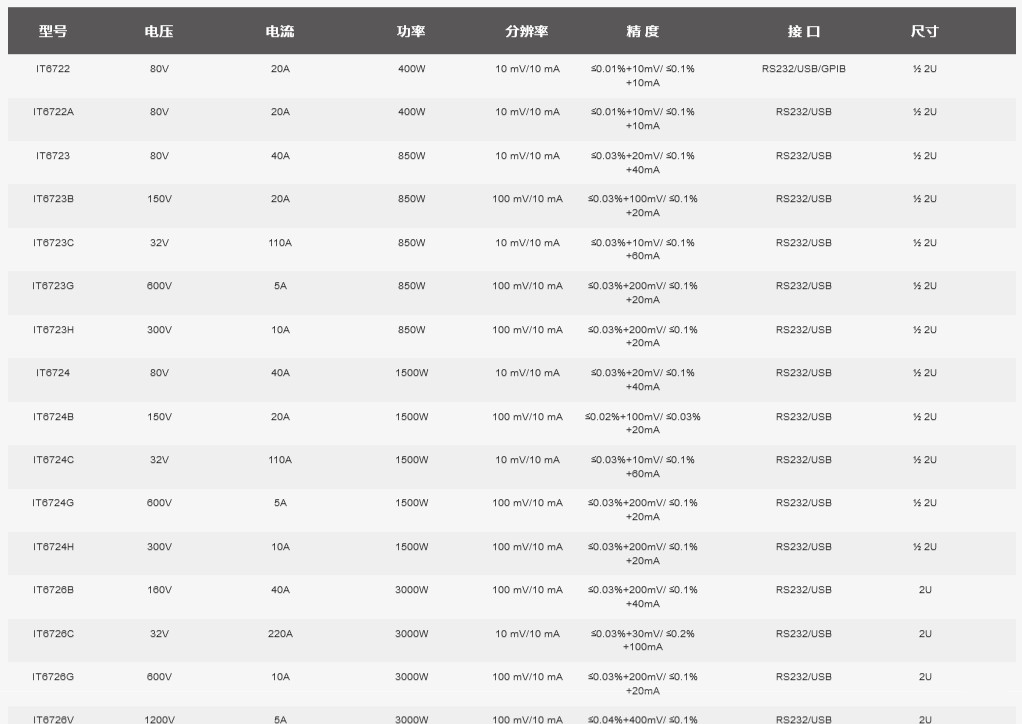Select model IT6723B in the table
The width and height of the screenshot is (1022, 724).
tap(53, 199)
